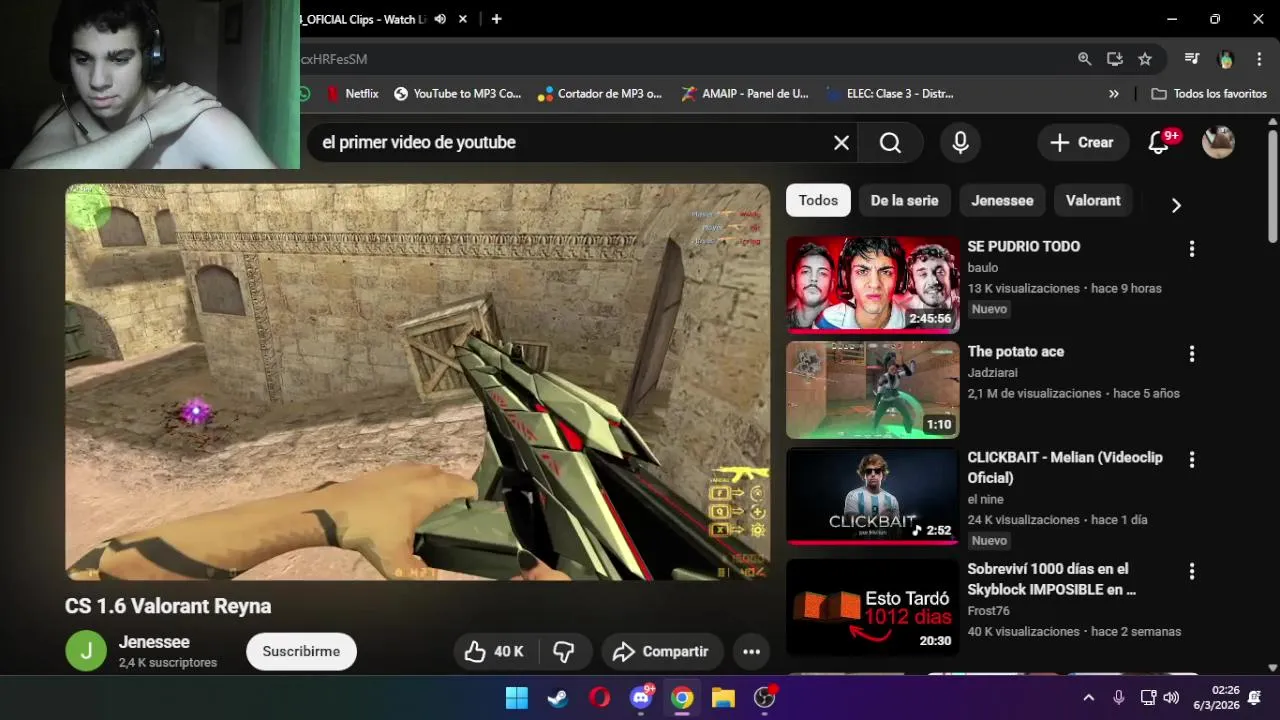Click the zoom magnifier icon in address bar
This screenshot has height=720, width=1280.
(x=1084, y=59)
